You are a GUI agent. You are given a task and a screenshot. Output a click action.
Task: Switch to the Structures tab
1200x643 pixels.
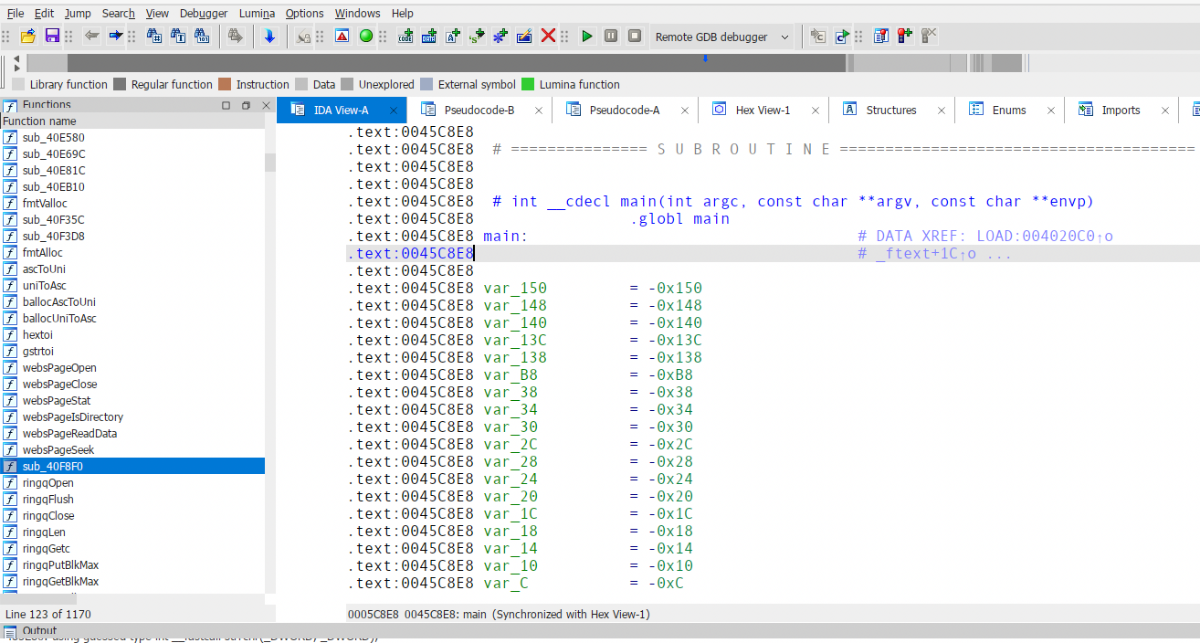tap(891, 110)
